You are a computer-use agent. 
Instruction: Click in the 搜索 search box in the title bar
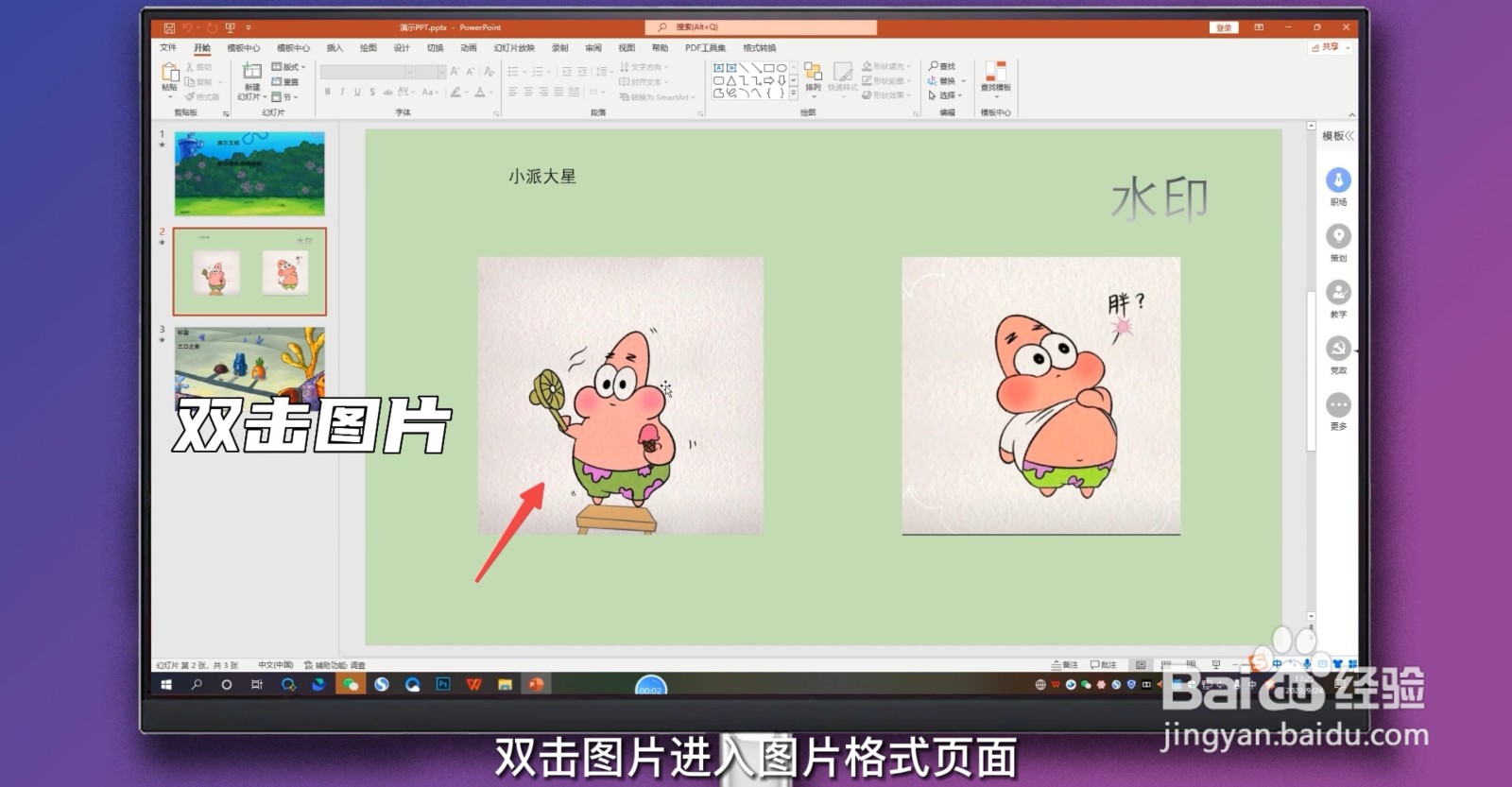[761, 27]
